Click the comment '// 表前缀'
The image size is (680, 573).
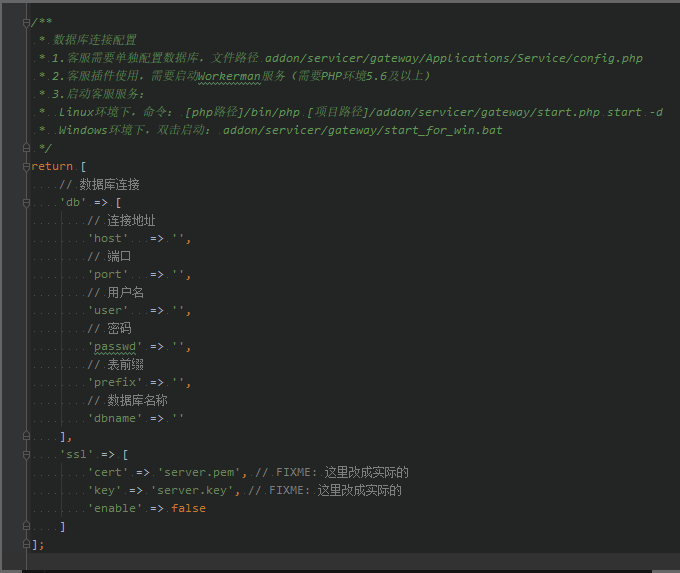(115, 364)
